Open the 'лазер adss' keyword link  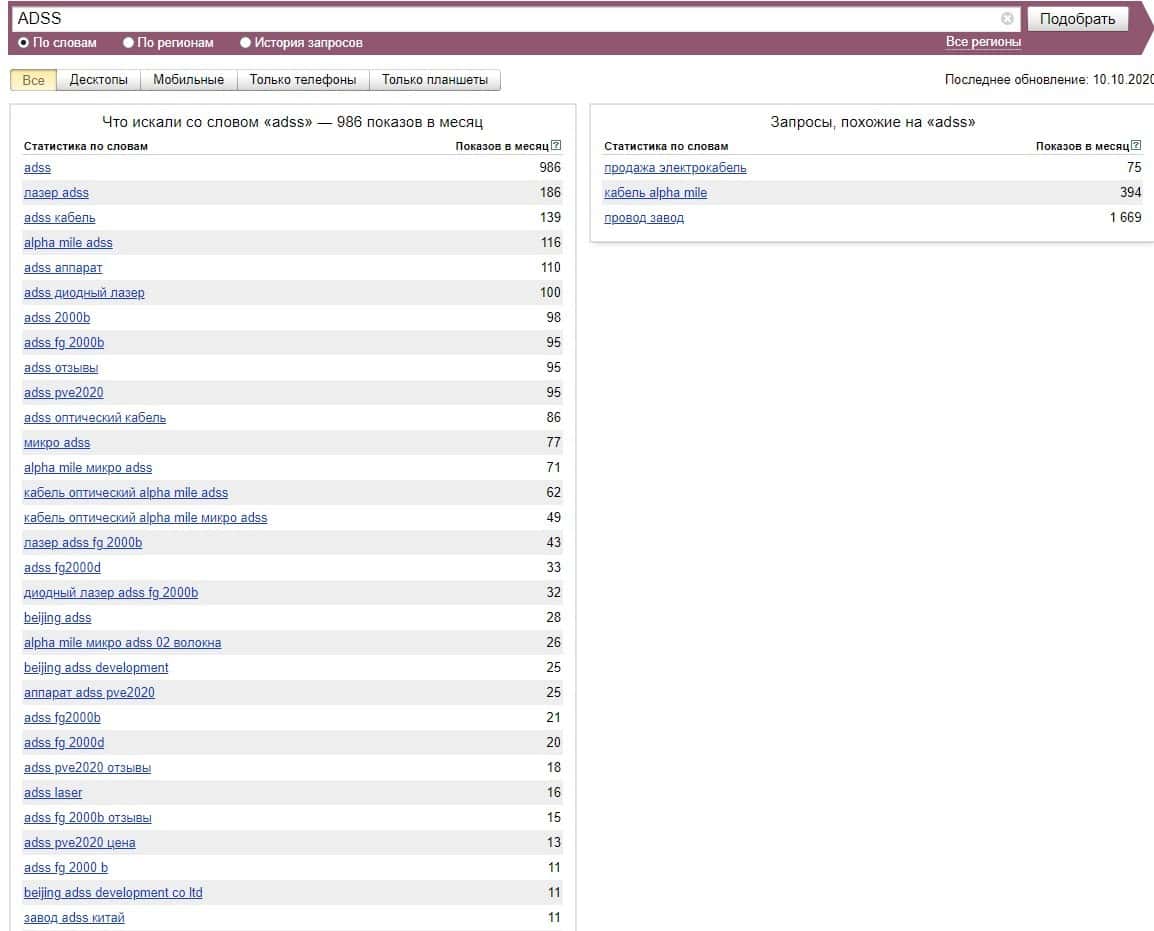[56, 193]
